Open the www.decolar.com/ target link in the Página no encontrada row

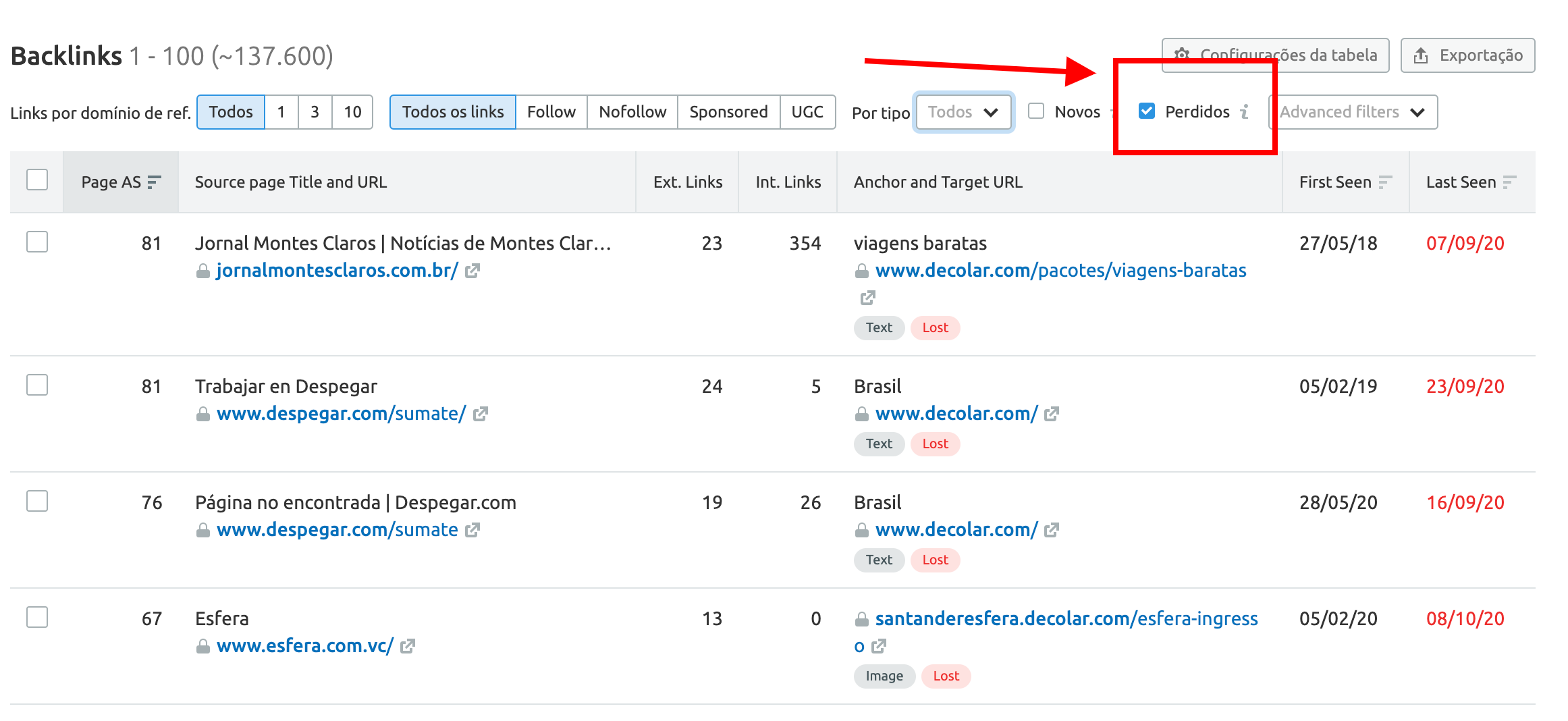click(956, 530)
